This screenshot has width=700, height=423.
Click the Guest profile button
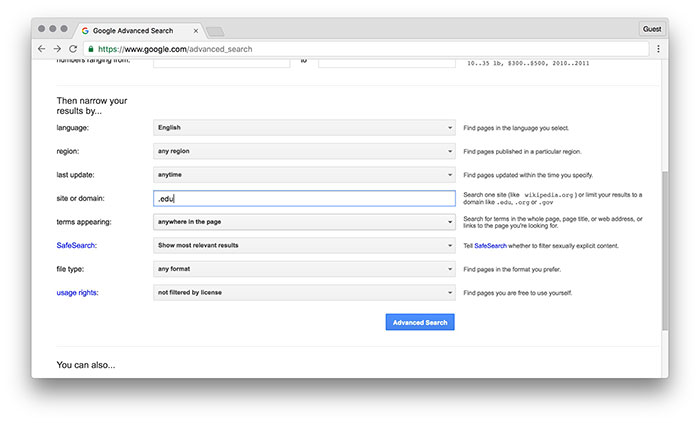pos(651,29)
